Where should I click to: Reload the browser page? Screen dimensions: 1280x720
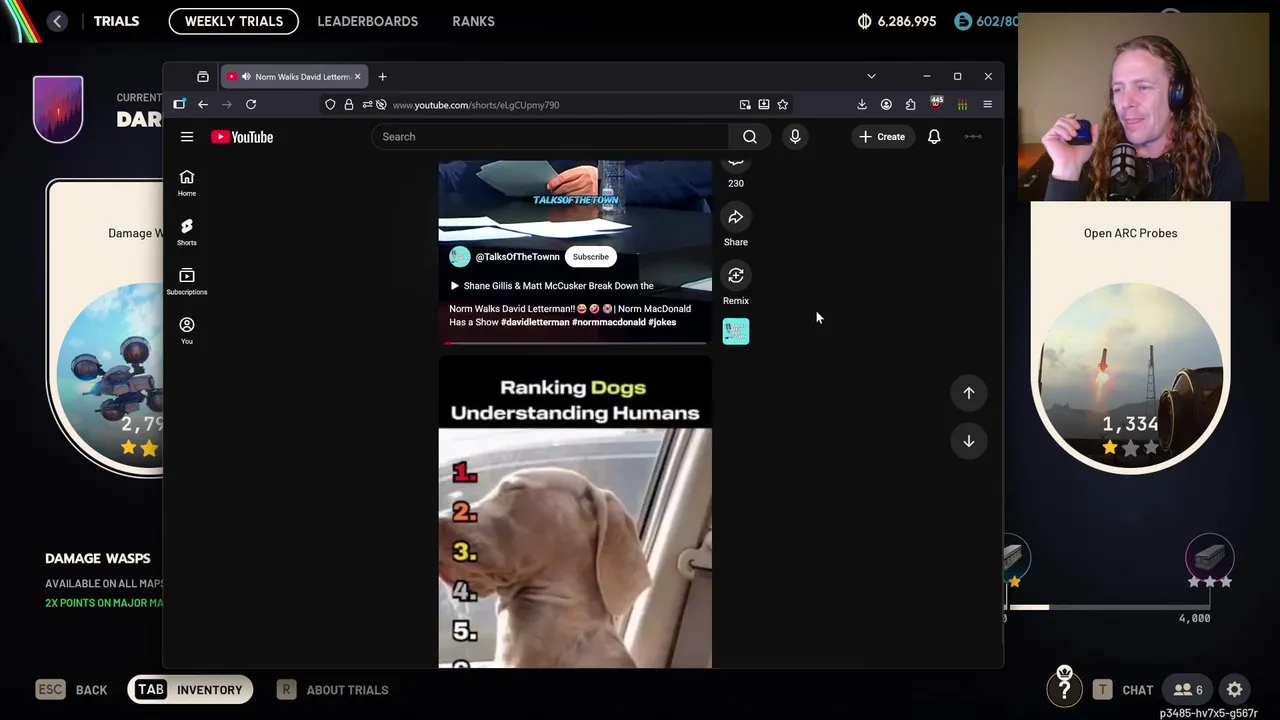click(251, 105)
